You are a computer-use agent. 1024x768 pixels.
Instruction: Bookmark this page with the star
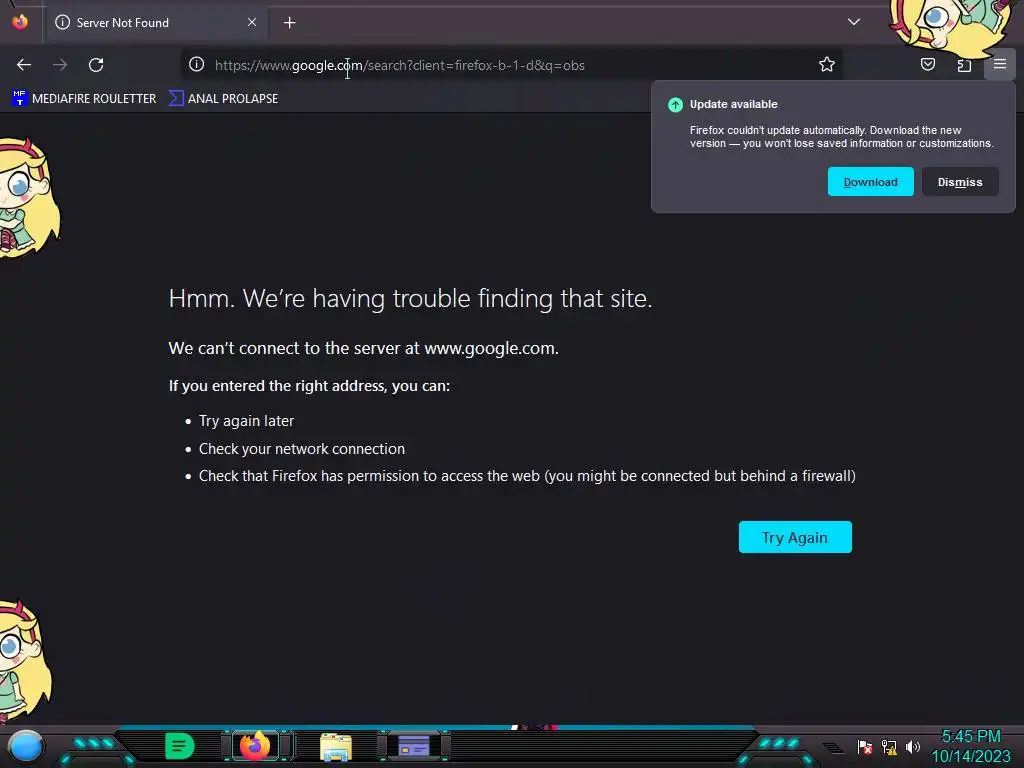827,64
